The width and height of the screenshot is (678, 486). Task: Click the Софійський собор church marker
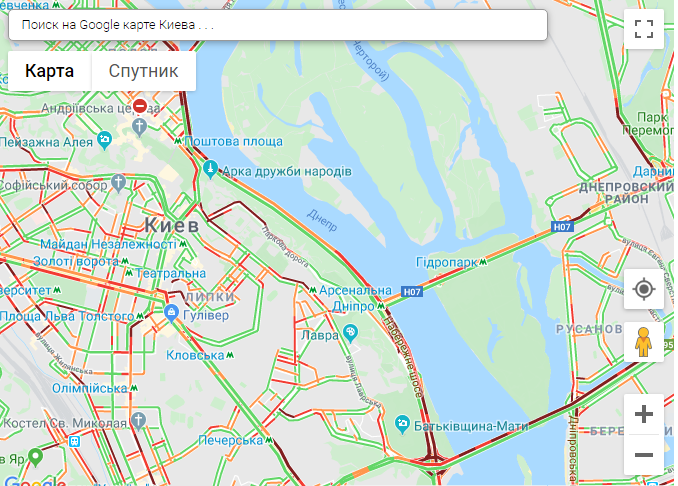[x=118, y=183]
